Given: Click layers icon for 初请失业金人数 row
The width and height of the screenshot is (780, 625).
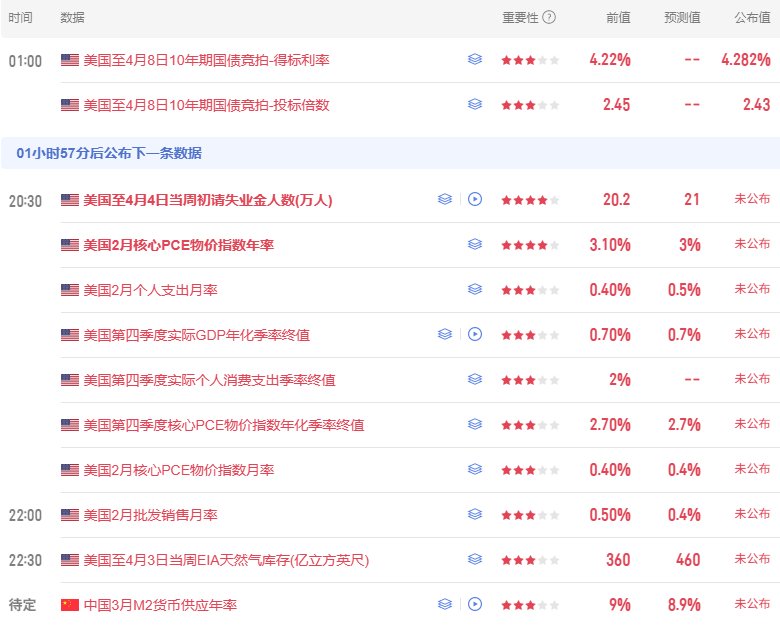Looking at the screenshot, I should [445, 199].
